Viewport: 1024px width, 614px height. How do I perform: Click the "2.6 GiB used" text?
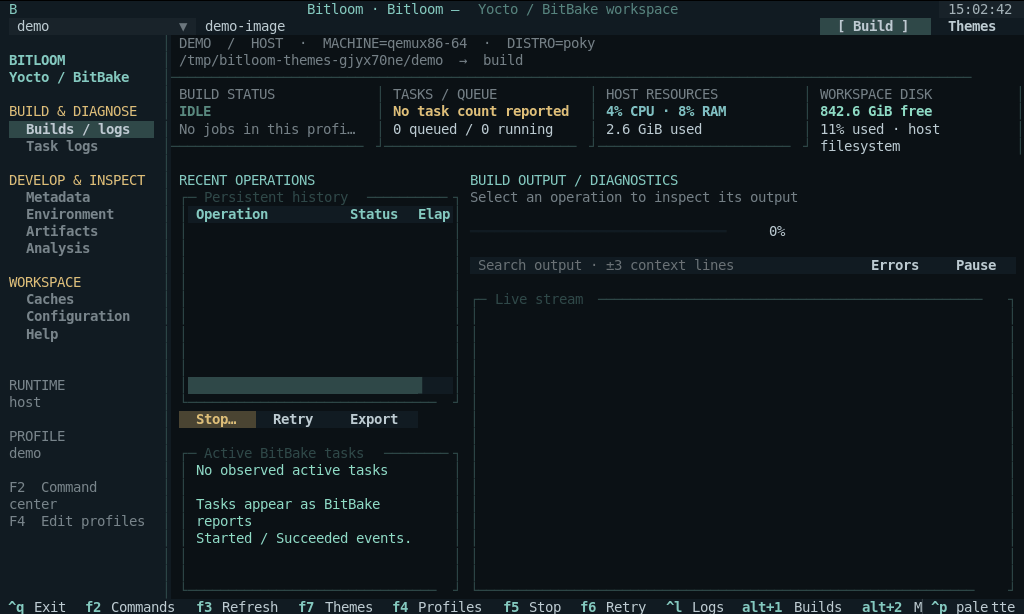tap(654, 129)
